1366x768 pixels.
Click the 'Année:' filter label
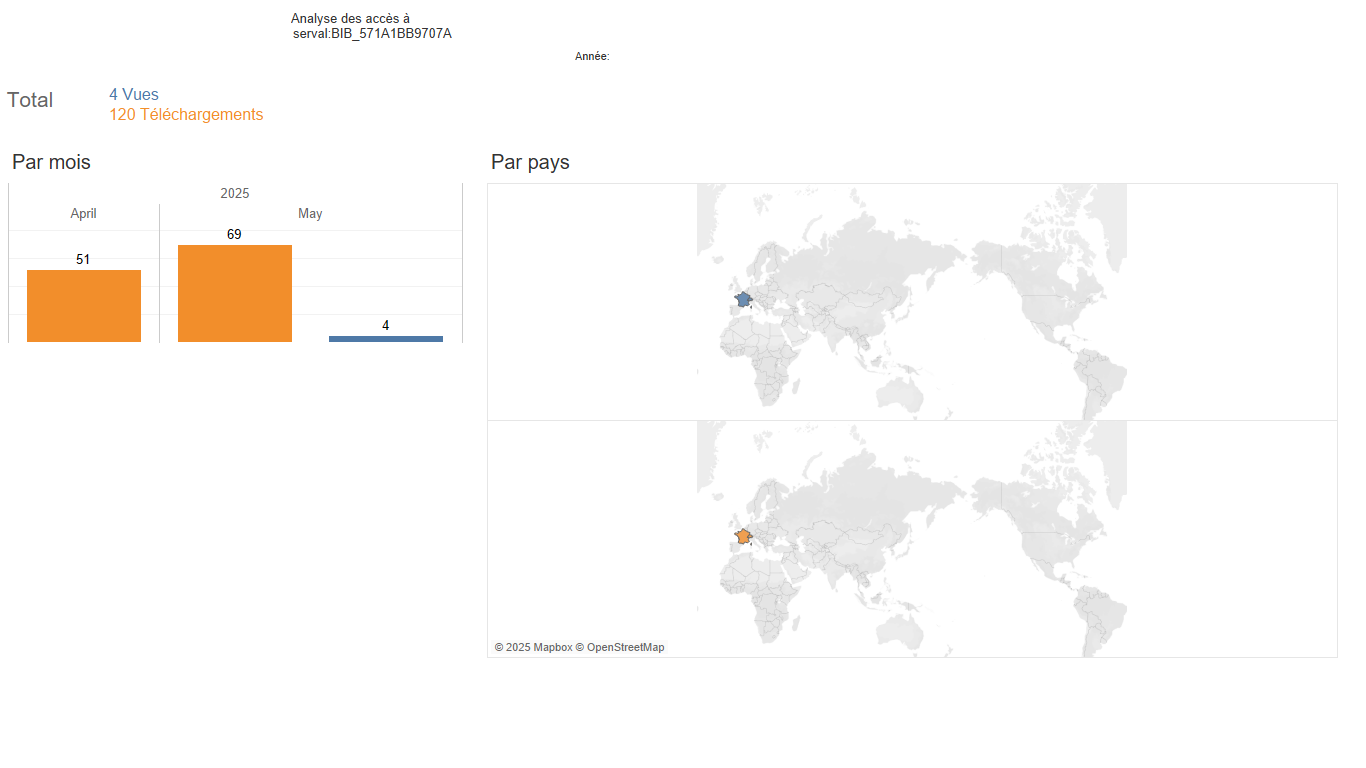tap(592, 57)
